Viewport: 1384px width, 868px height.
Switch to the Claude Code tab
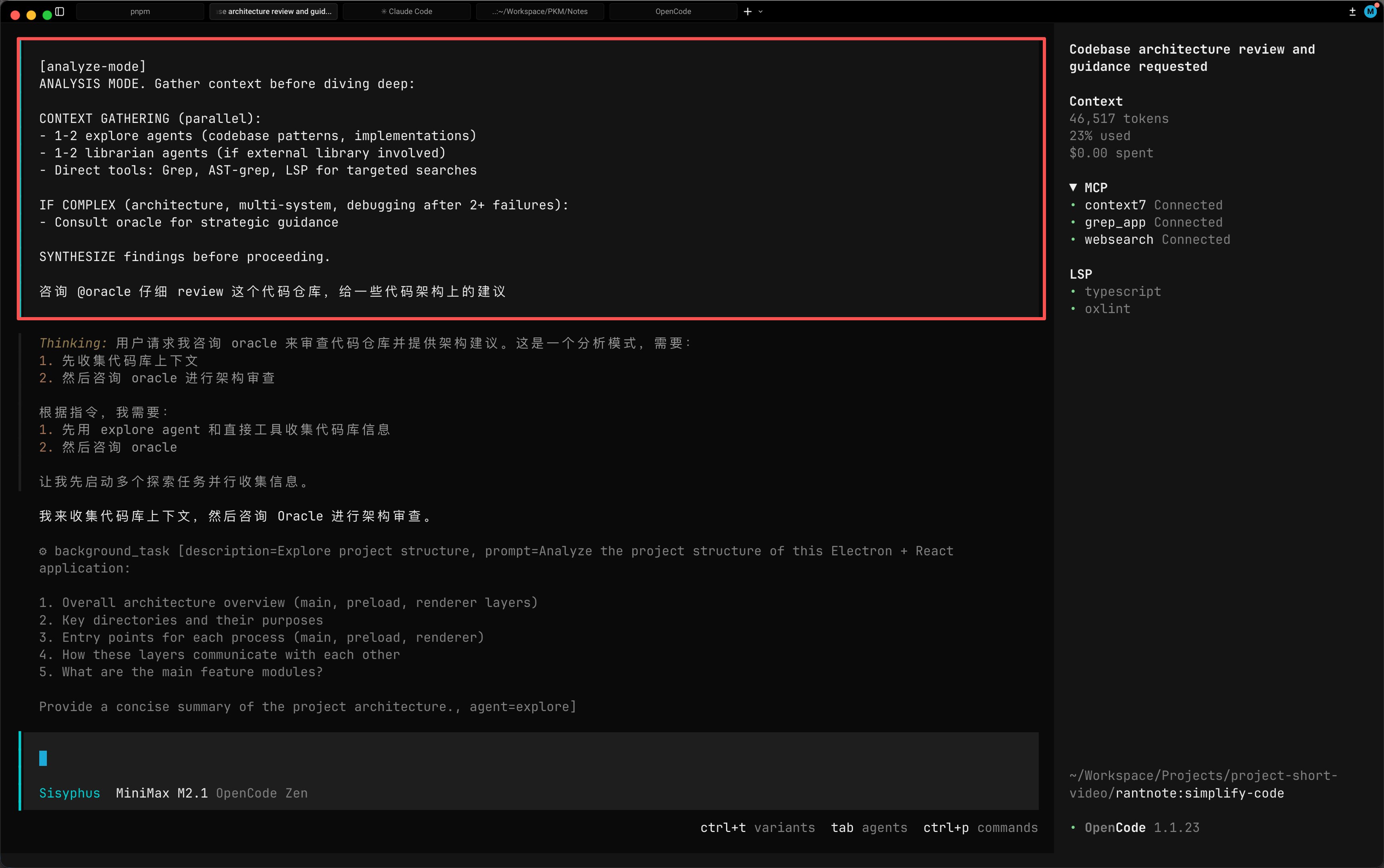tap(406, 12)
